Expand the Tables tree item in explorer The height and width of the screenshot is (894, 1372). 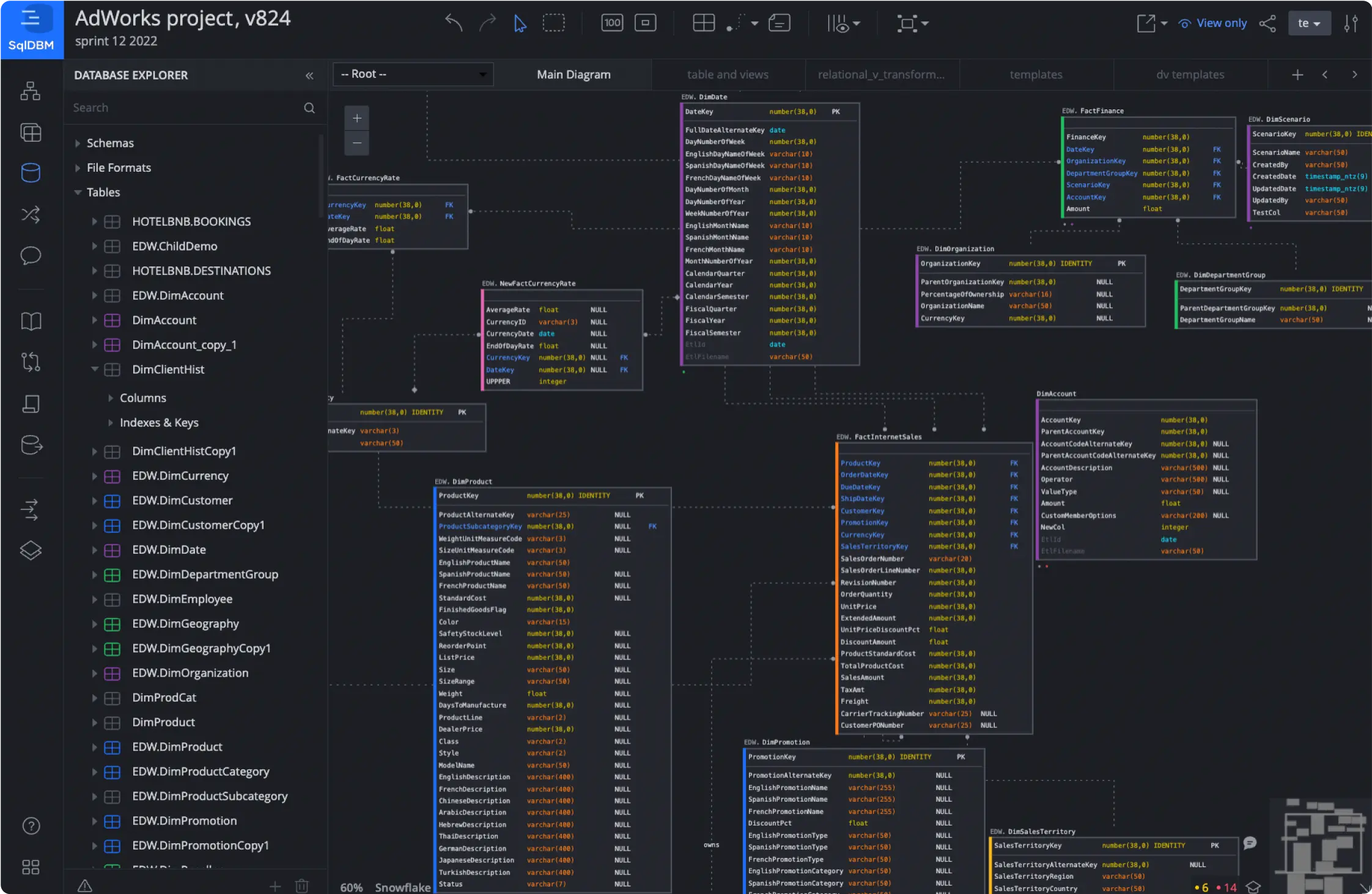[x=77, y=192]
